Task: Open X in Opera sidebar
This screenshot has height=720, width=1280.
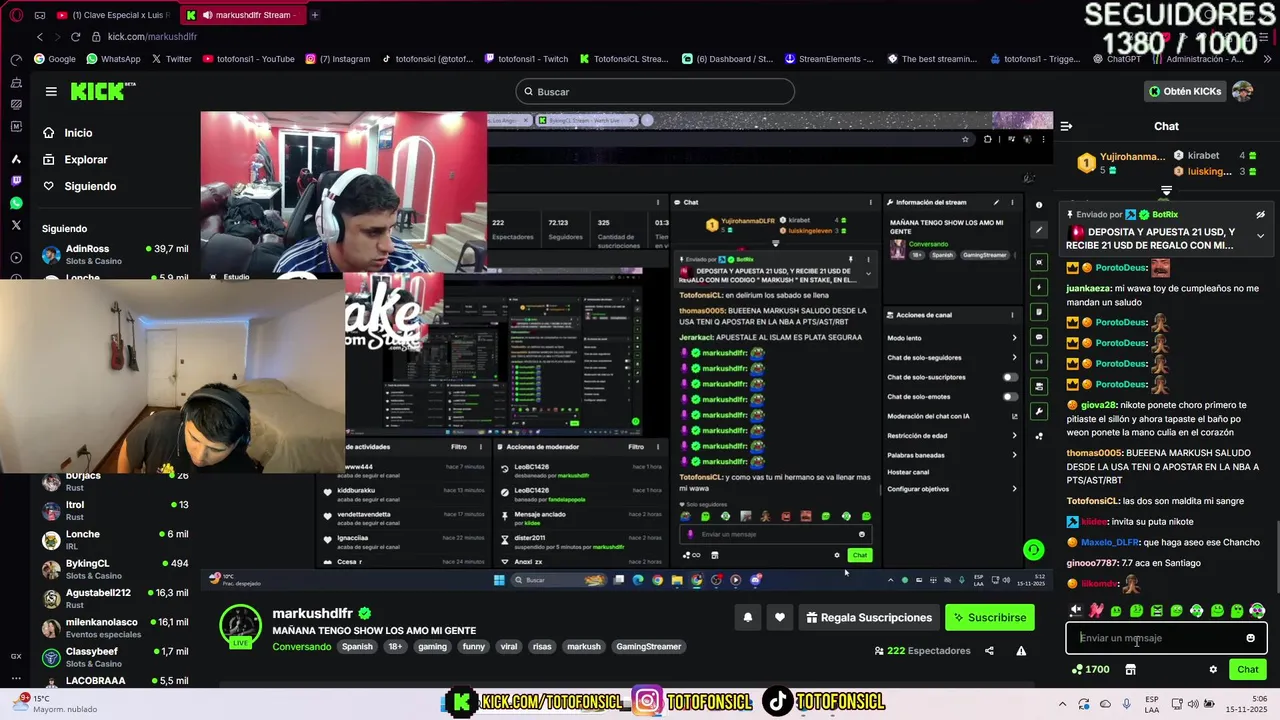Action: click(16, 225)
